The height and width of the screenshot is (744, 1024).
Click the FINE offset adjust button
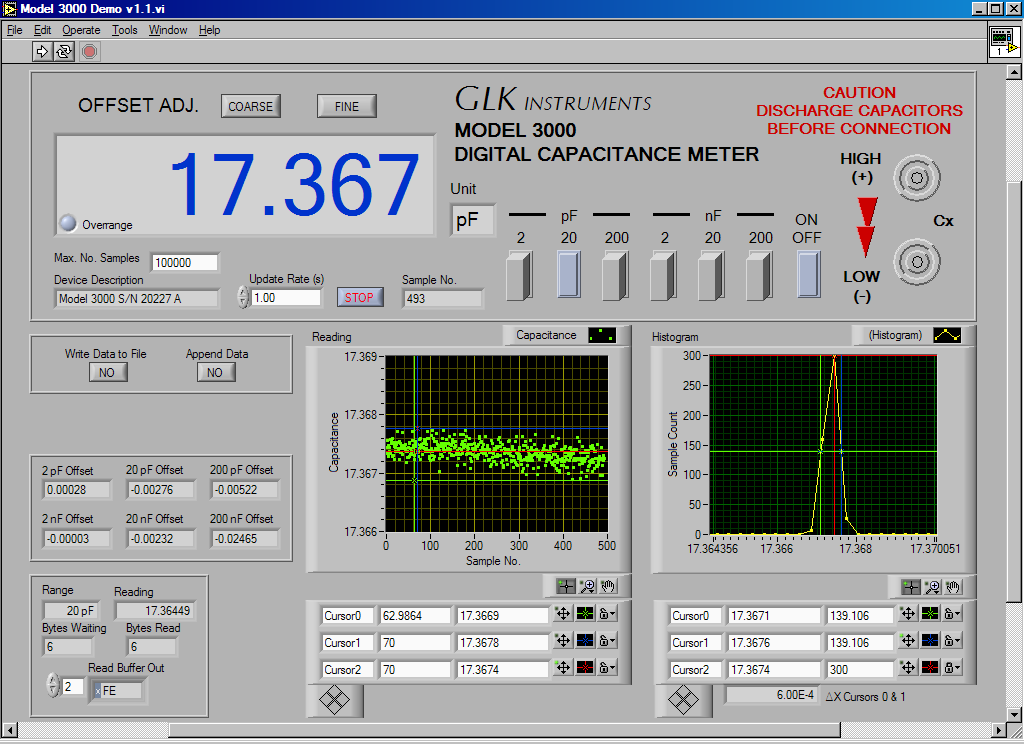pos(347,106)
